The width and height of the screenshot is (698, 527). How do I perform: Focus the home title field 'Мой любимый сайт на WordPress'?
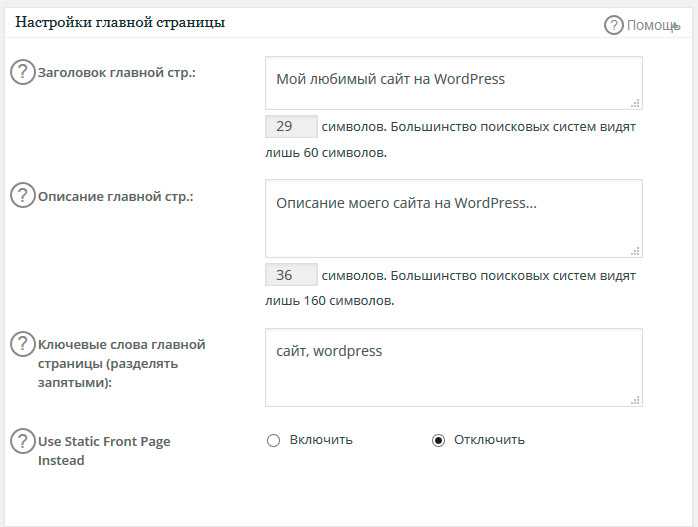point(454,83)
